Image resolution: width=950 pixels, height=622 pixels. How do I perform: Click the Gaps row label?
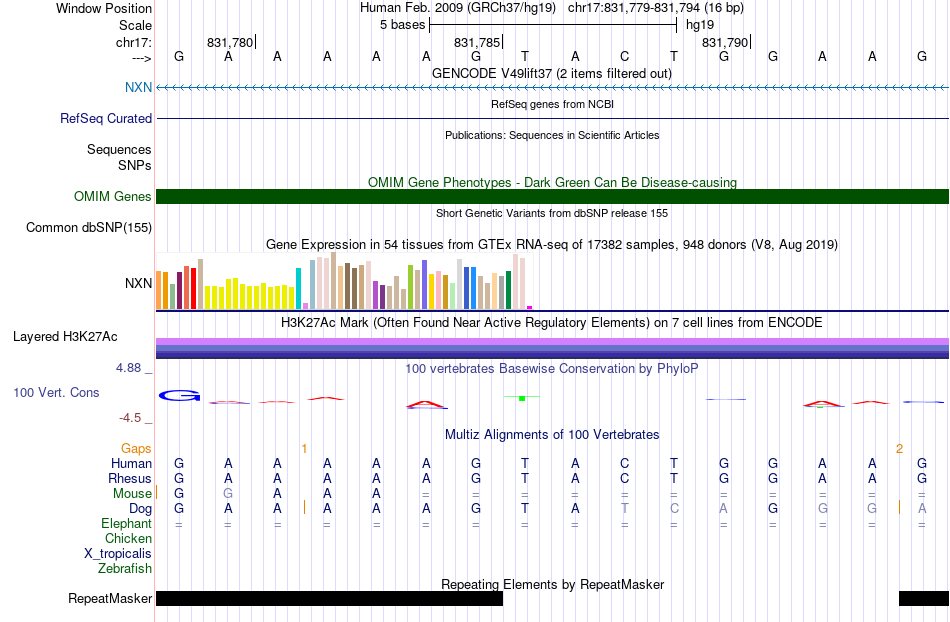[x=136, y=448]
